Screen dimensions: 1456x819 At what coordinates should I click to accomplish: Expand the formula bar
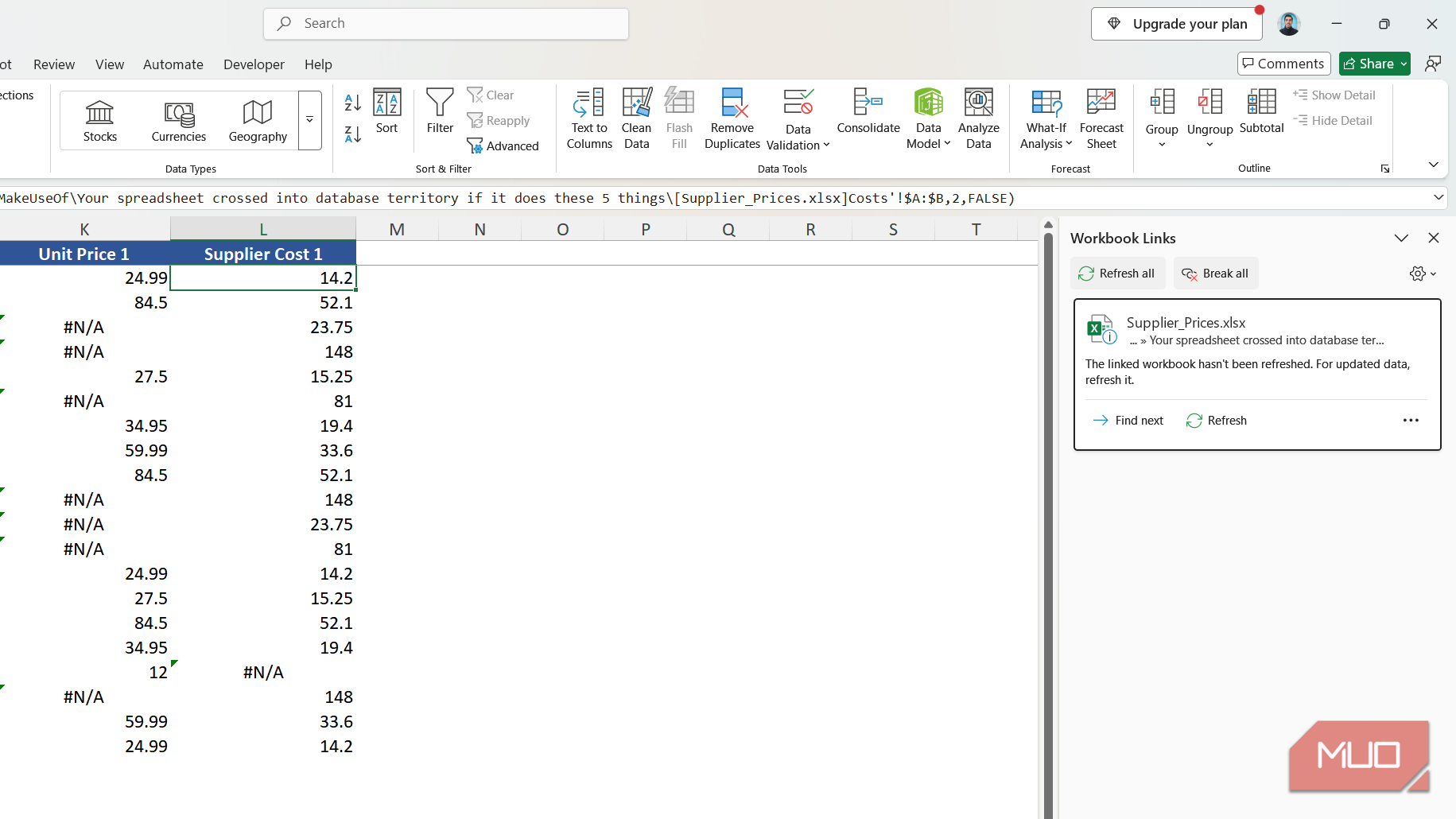pyautogui.click(x=1438, y=197)
